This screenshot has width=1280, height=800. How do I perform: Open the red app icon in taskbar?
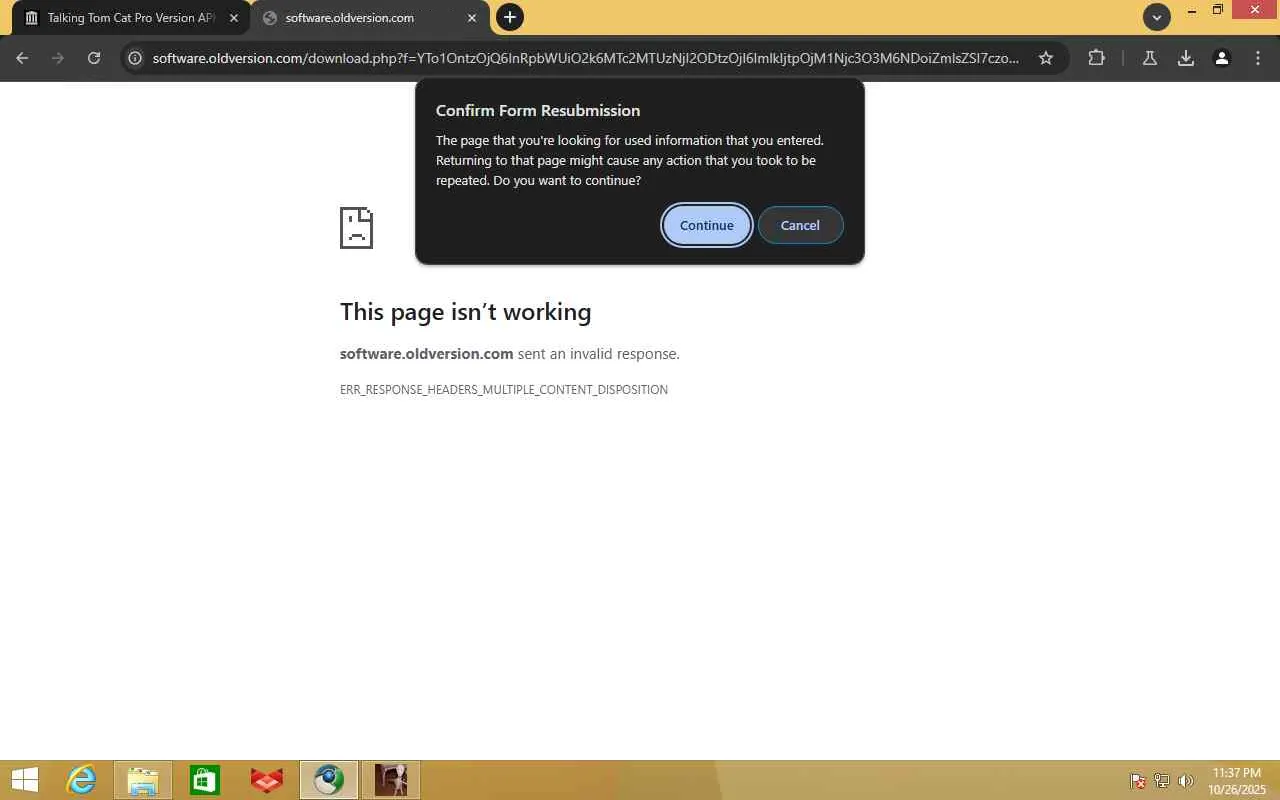tap(267, 780)
